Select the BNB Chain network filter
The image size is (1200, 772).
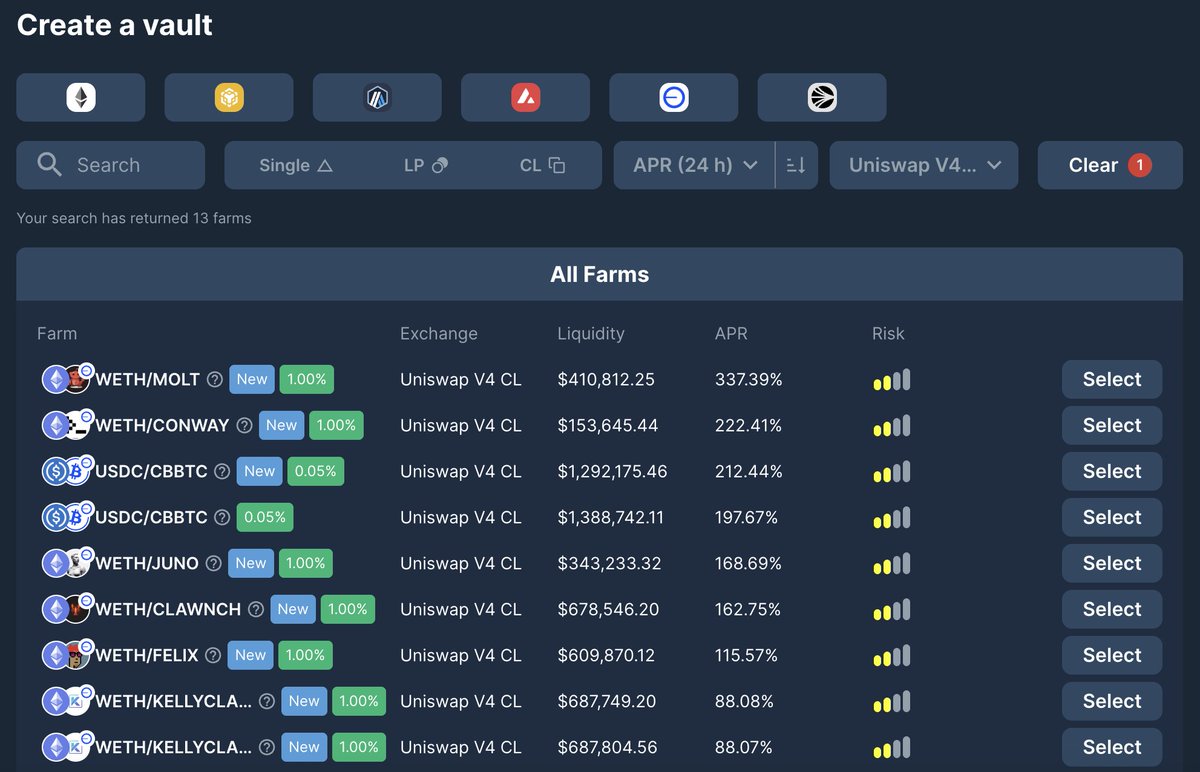(229, 97)
